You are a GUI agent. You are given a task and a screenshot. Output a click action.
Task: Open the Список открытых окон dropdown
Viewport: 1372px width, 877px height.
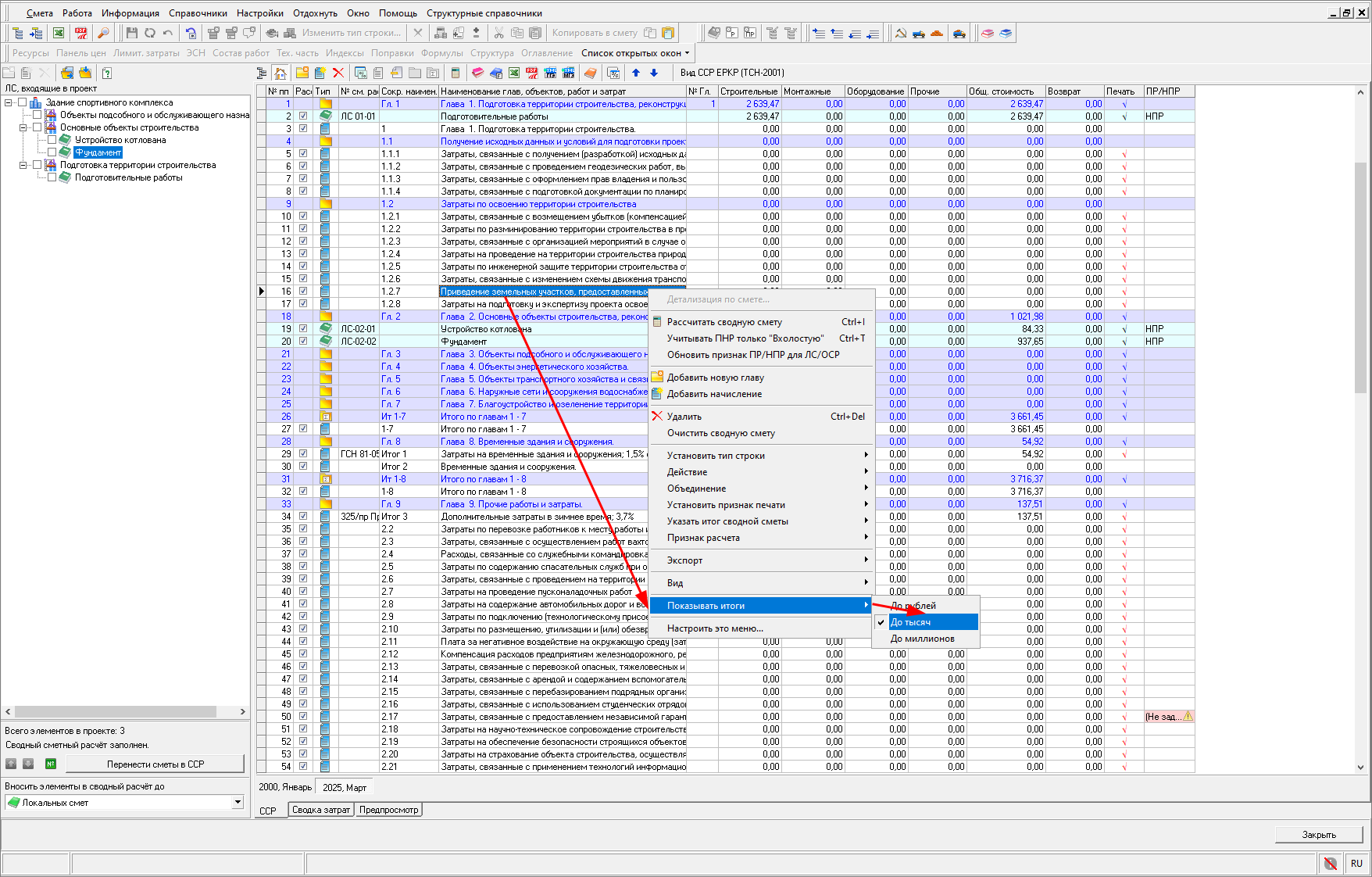[x=636, y=53]
